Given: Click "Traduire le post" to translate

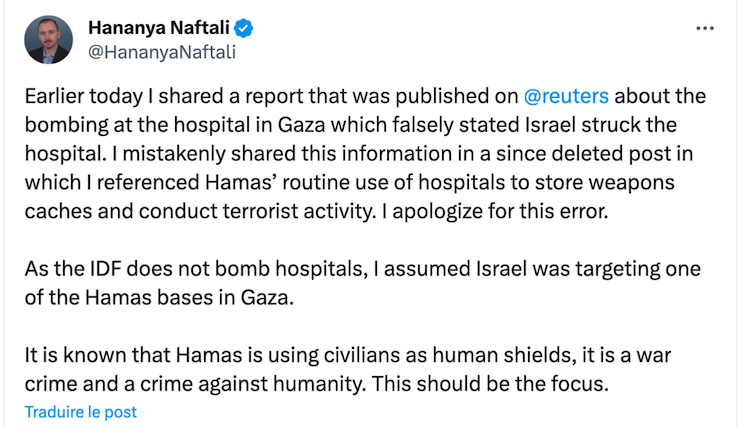Looking at the screenshot, I should pyautogui.click(x=80, y=411).
